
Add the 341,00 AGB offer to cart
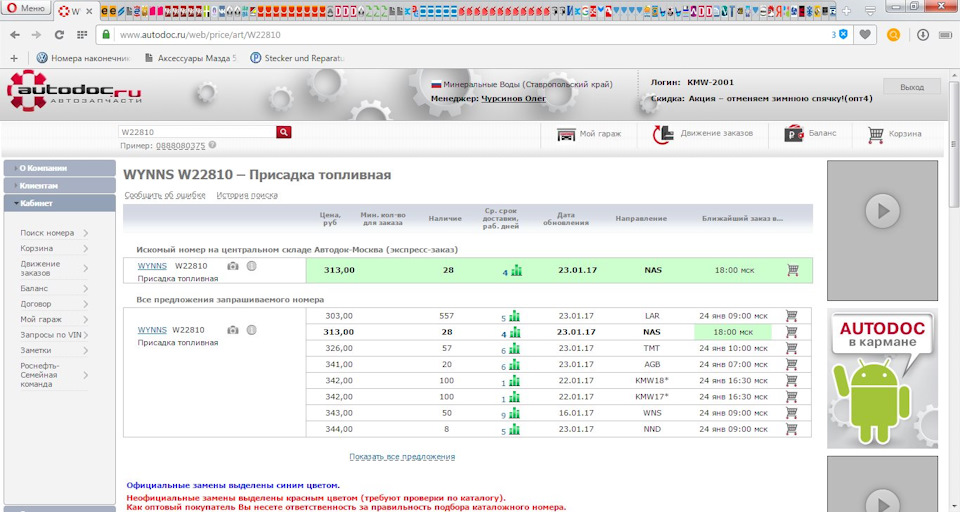pyautogui.click(x=792, y=364)
